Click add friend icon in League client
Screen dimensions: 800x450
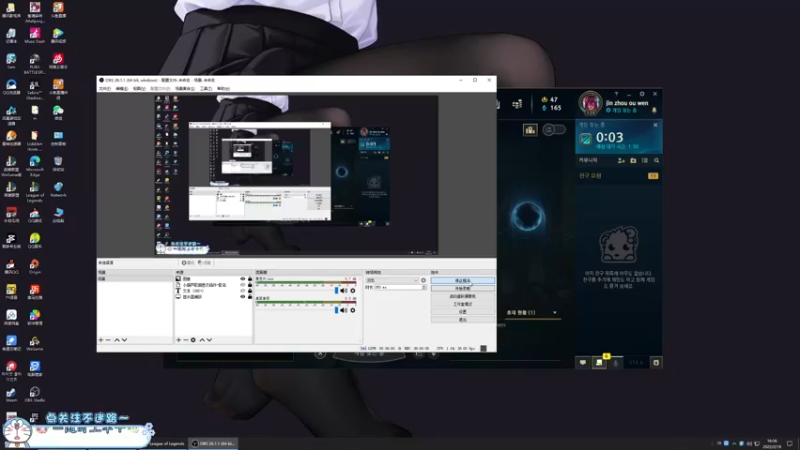tap(621, 160)
